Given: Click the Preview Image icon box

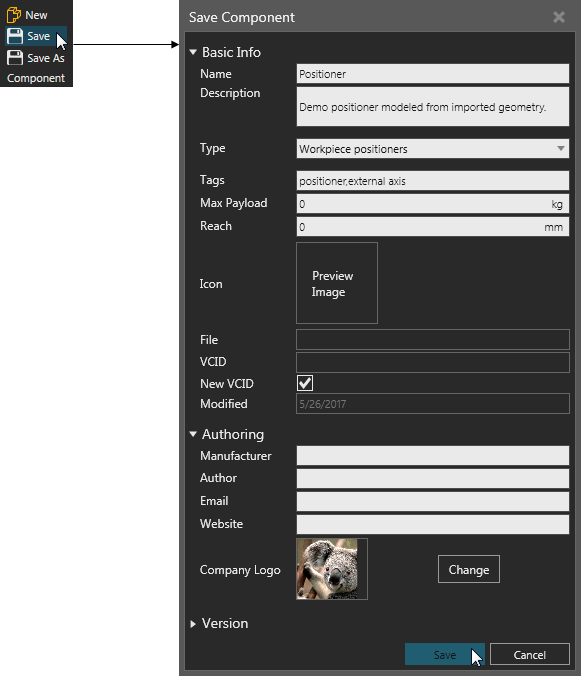Looking at the screenshot, I should [337, 283].
